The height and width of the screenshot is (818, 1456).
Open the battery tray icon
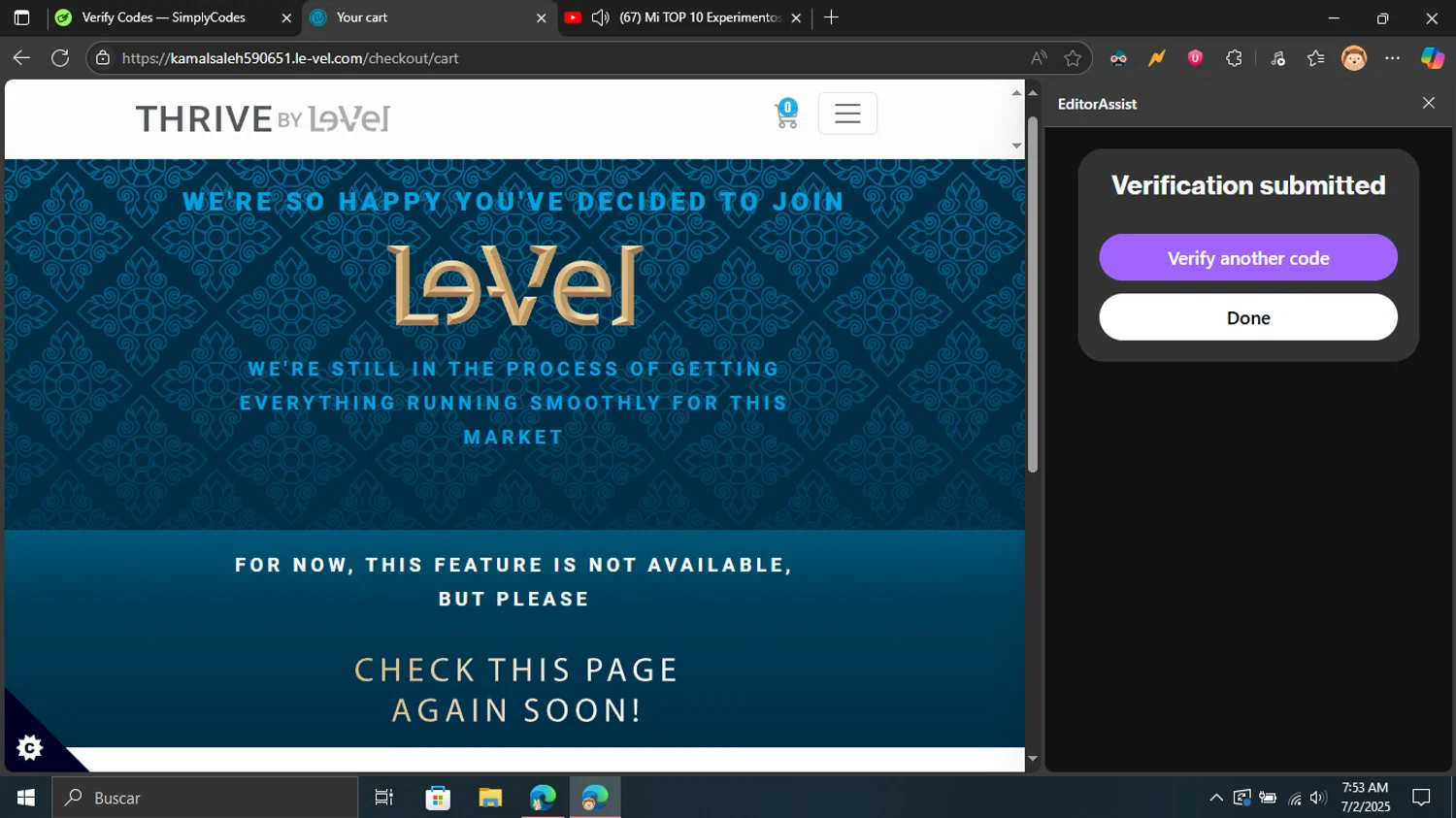click(x=1268, y=798)
